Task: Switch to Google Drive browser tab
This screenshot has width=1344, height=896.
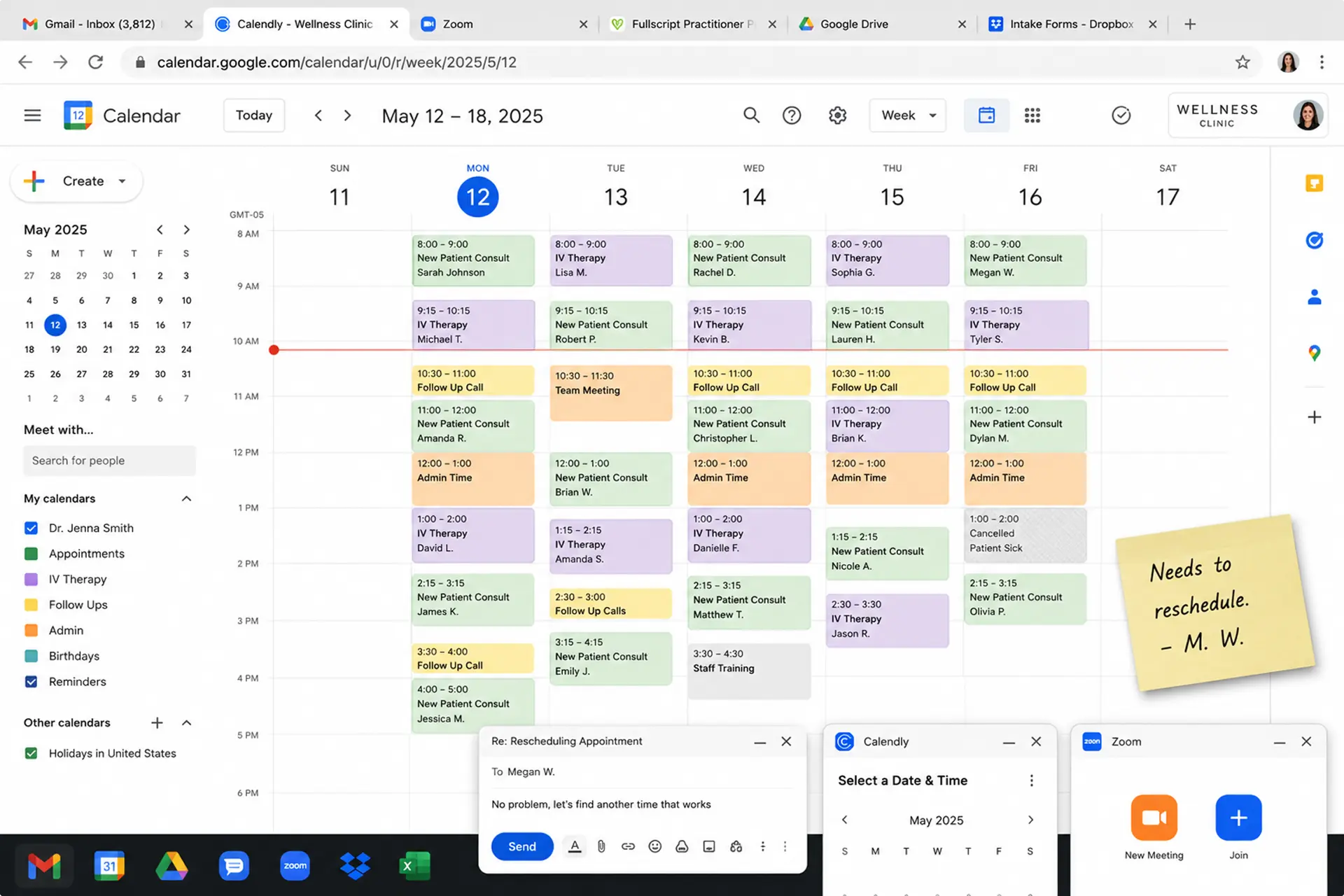Action: coord(883,24)
